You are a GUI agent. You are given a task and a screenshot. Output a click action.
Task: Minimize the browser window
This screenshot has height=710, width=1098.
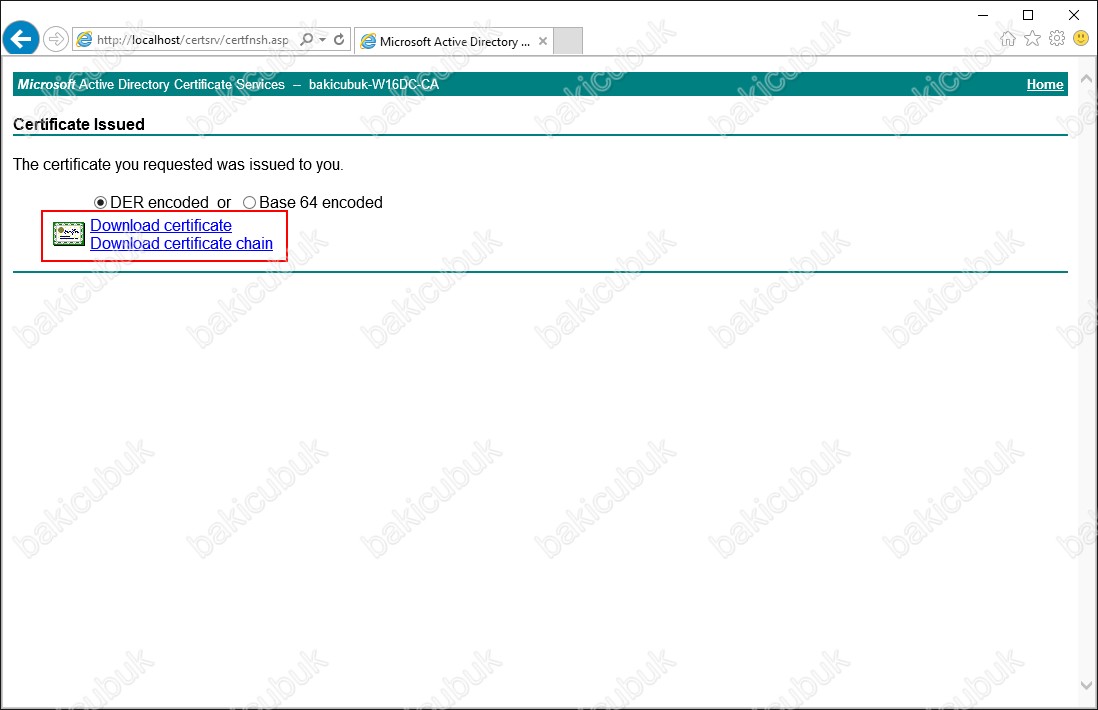tap(983, 15)
